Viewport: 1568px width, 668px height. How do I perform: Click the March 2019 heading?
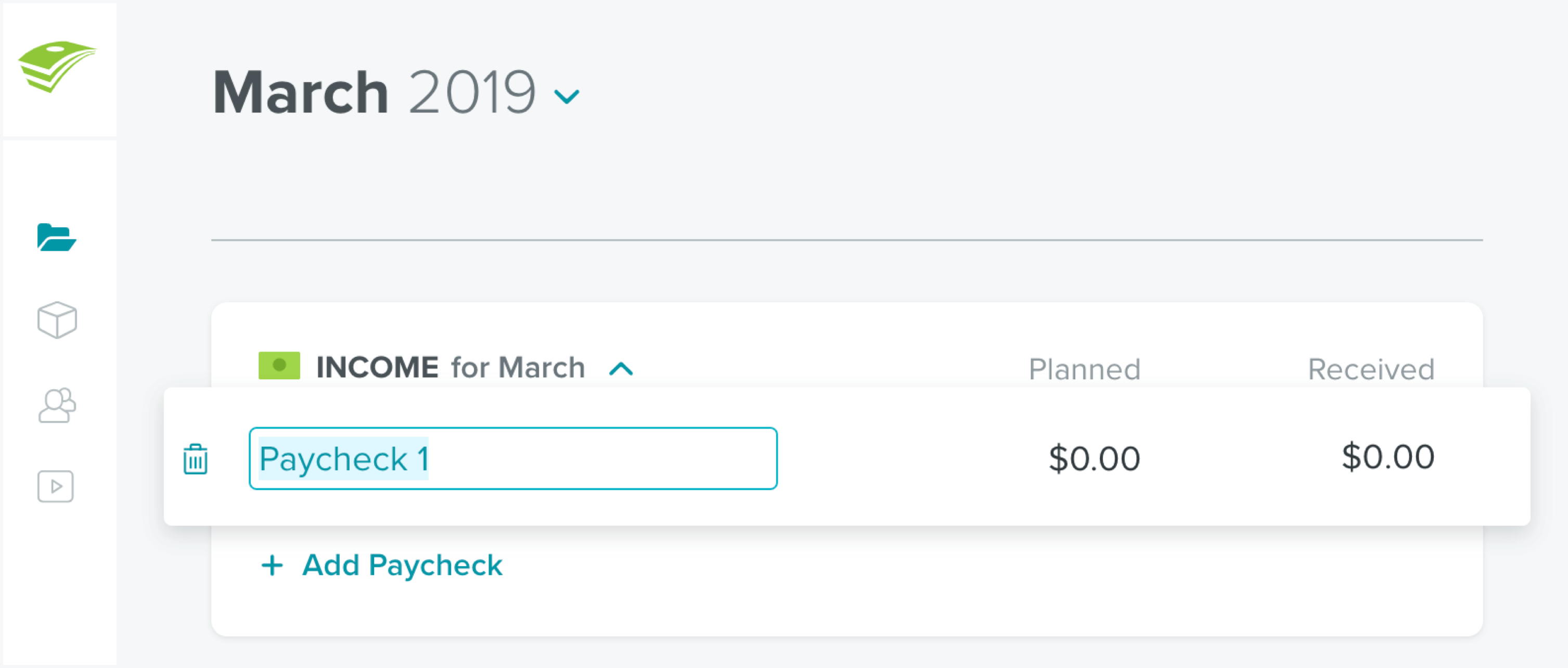374,92
